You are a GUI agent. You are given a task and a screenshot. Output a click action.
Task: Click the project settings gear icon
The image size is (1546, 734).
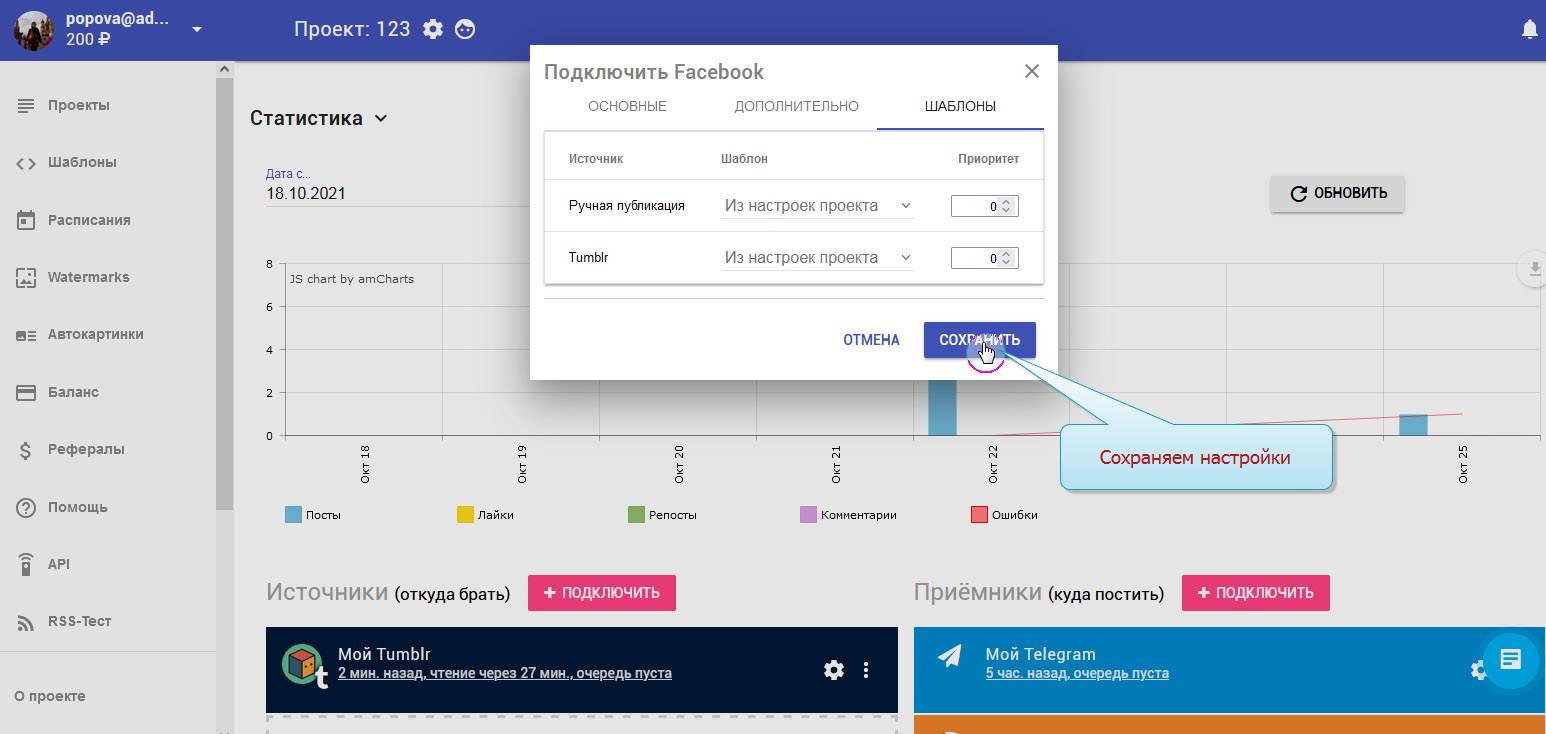point(433,29)
